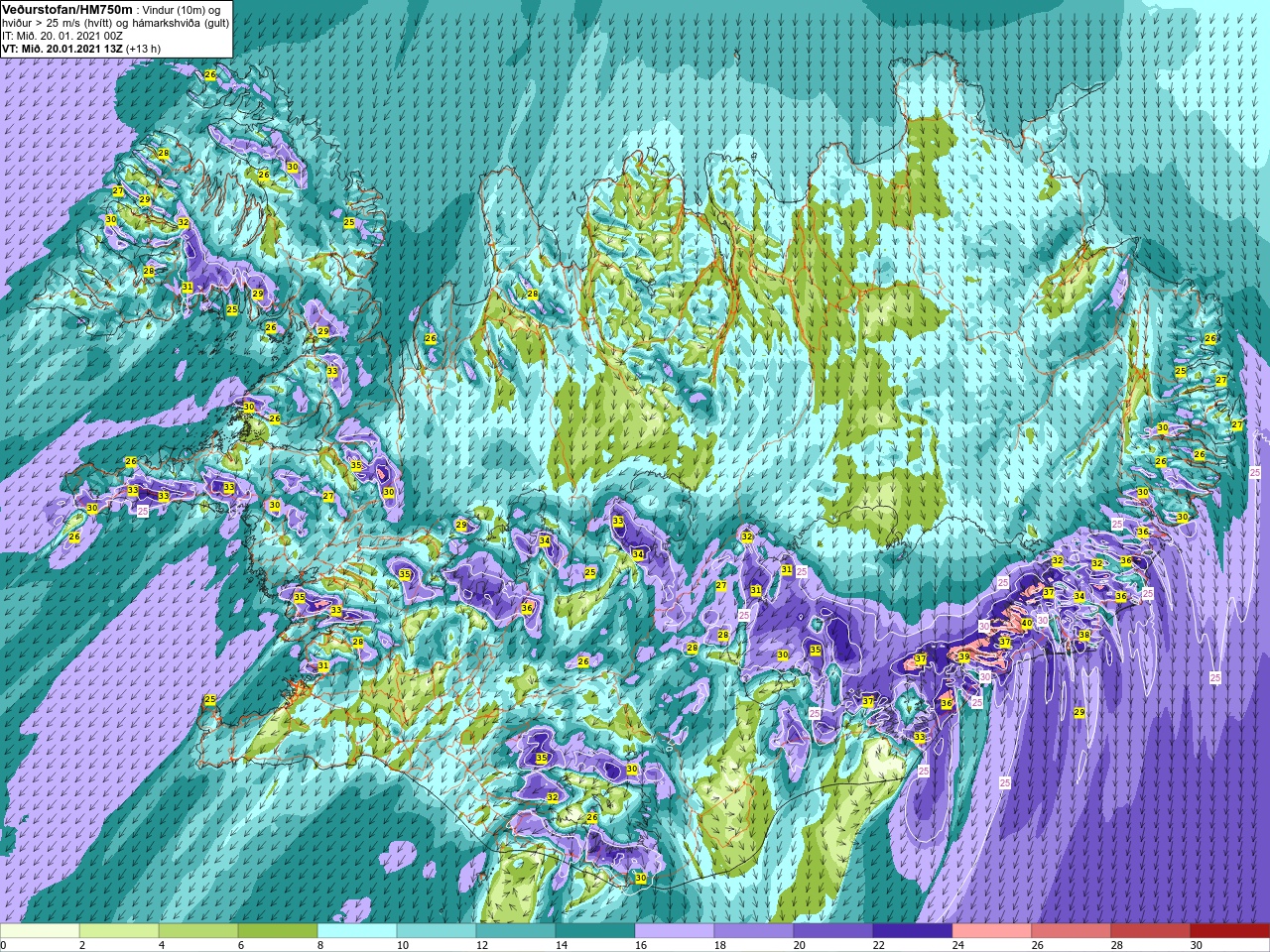Click the 26–28 m/s salmon legend swatch
The height and width of the screenshot is (952, 1270).
1072,930
